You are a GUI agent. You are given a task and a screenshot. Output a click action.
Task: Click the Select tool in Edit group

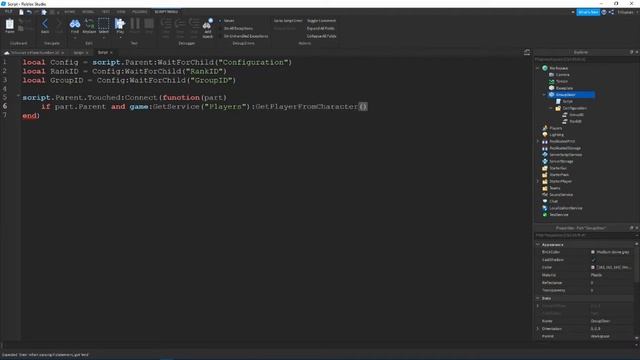(104, 25)
